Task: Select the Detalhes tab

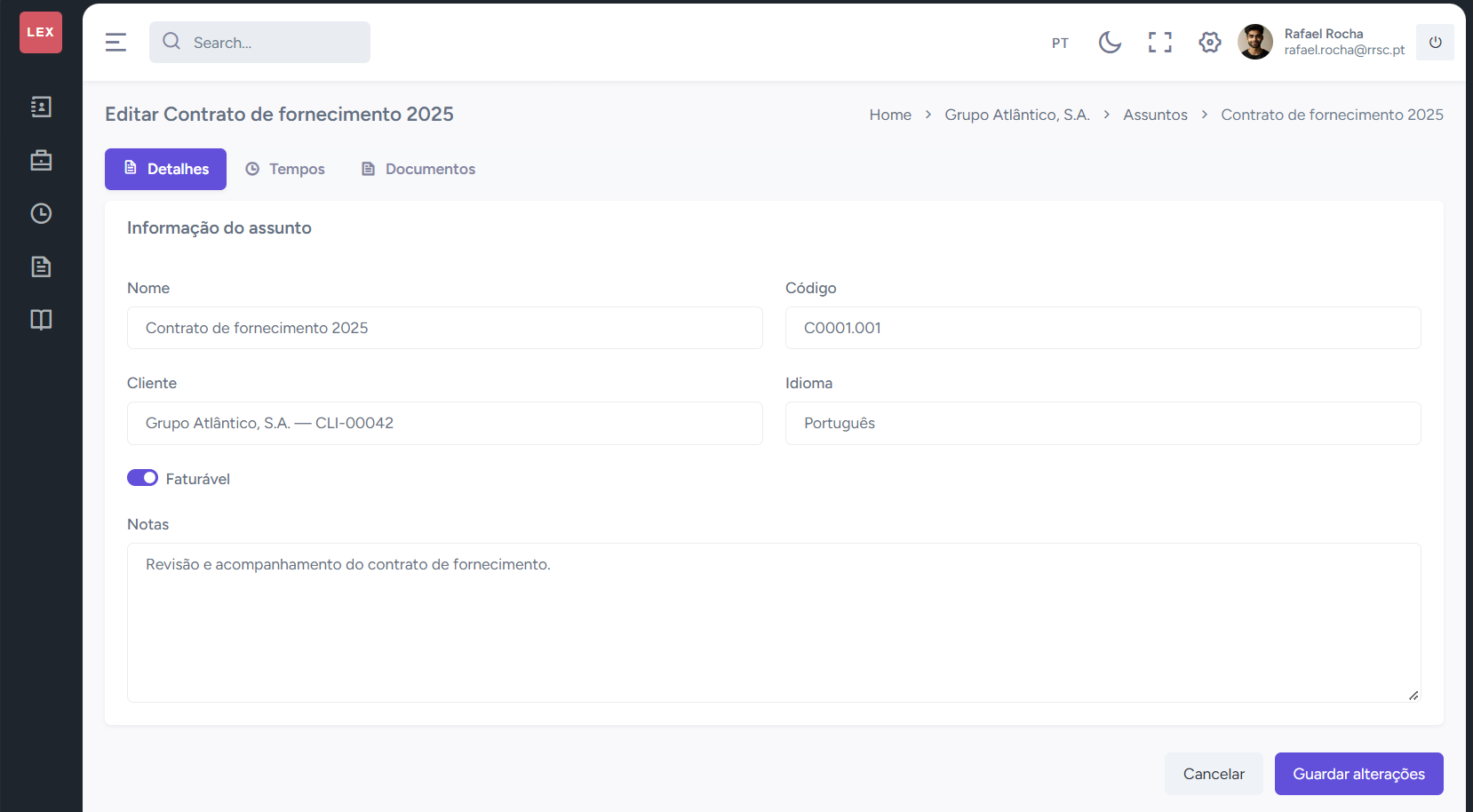Action: click(165, 169)
